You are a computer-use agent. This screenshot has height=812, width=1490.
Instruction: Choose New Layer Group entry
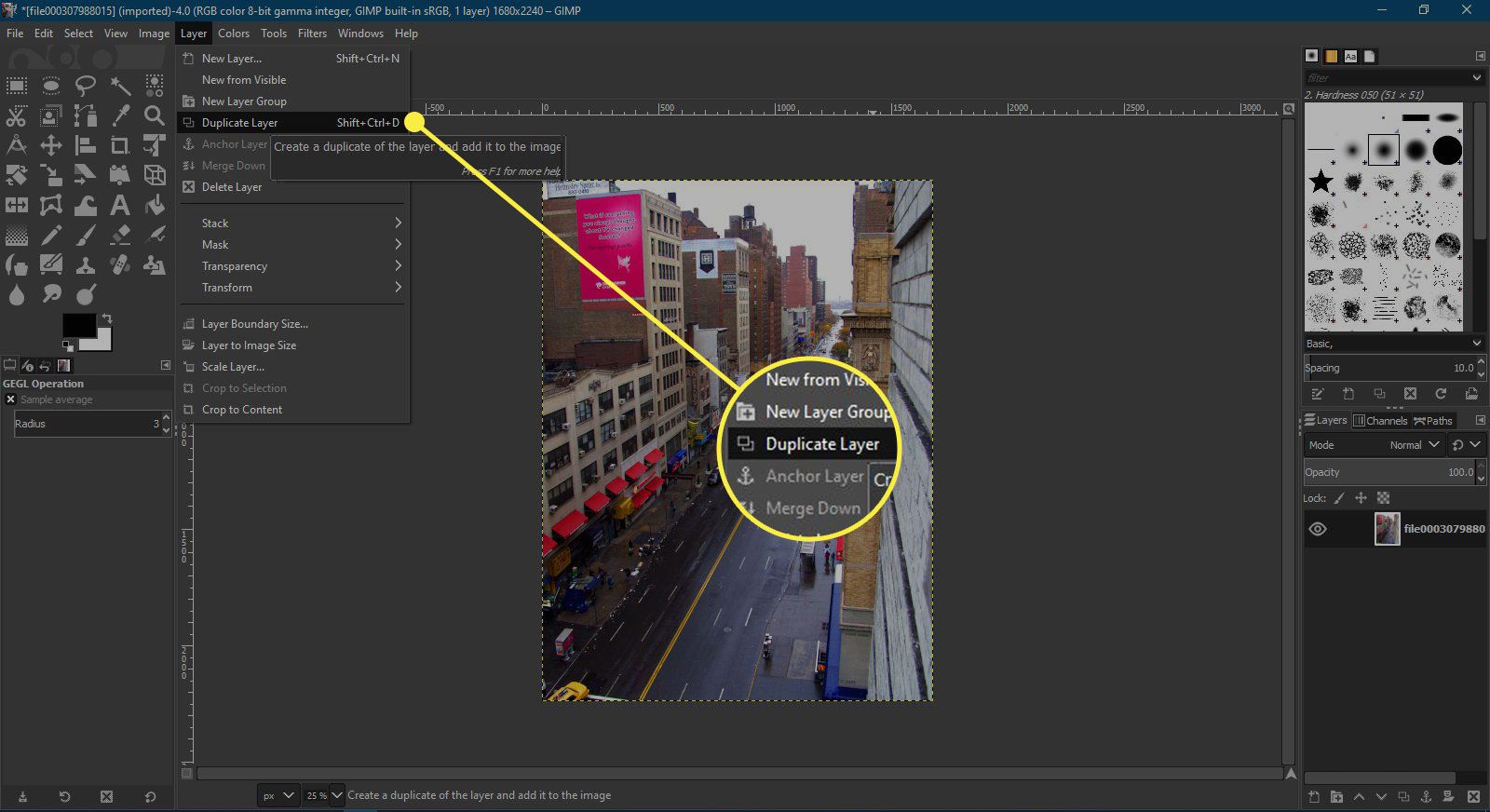293,101
